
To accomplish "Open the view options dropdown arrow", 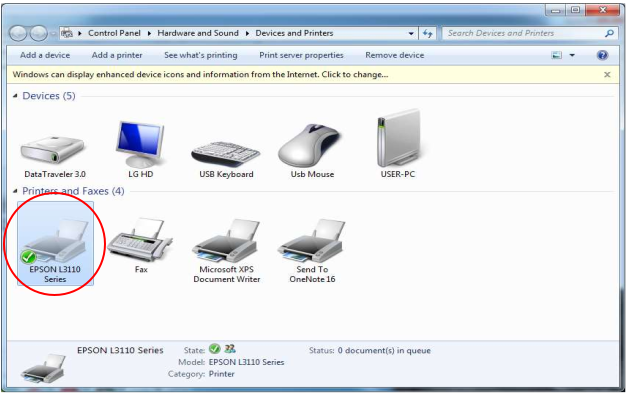I will [x=572, y=55].
